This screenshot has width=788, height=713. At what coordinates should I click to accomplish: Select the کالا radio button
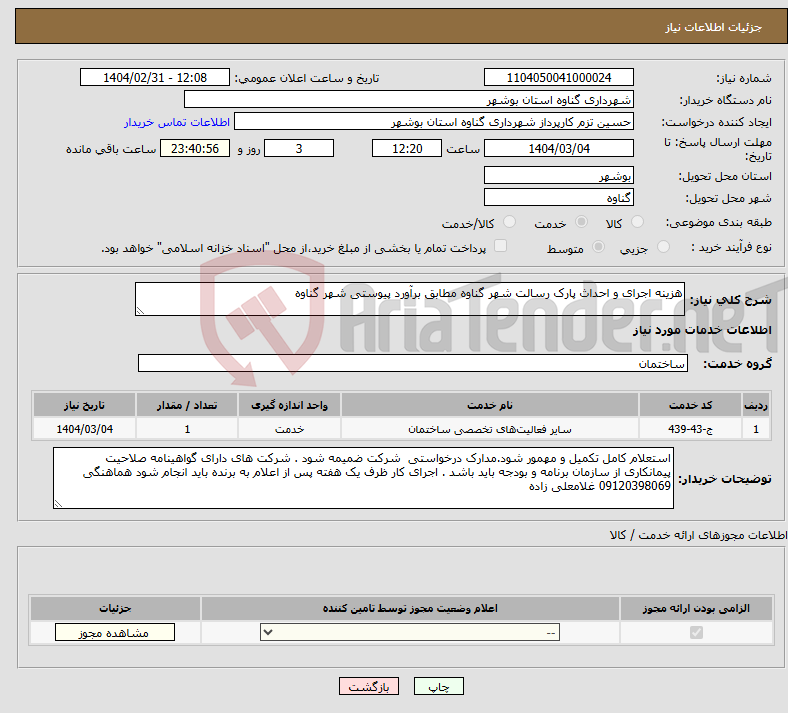(637, 222)
